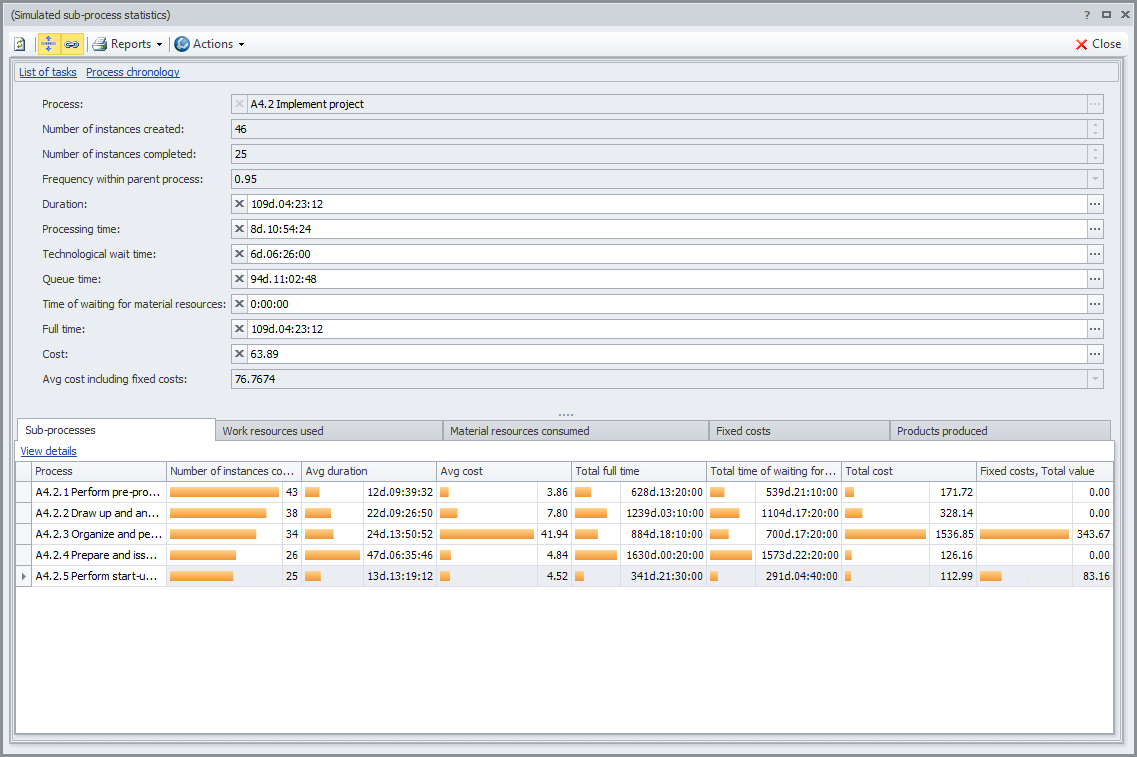Toggle the chain link toolbar button
Viewport: 1137px width, 757px height.
(x=71, y=44)
